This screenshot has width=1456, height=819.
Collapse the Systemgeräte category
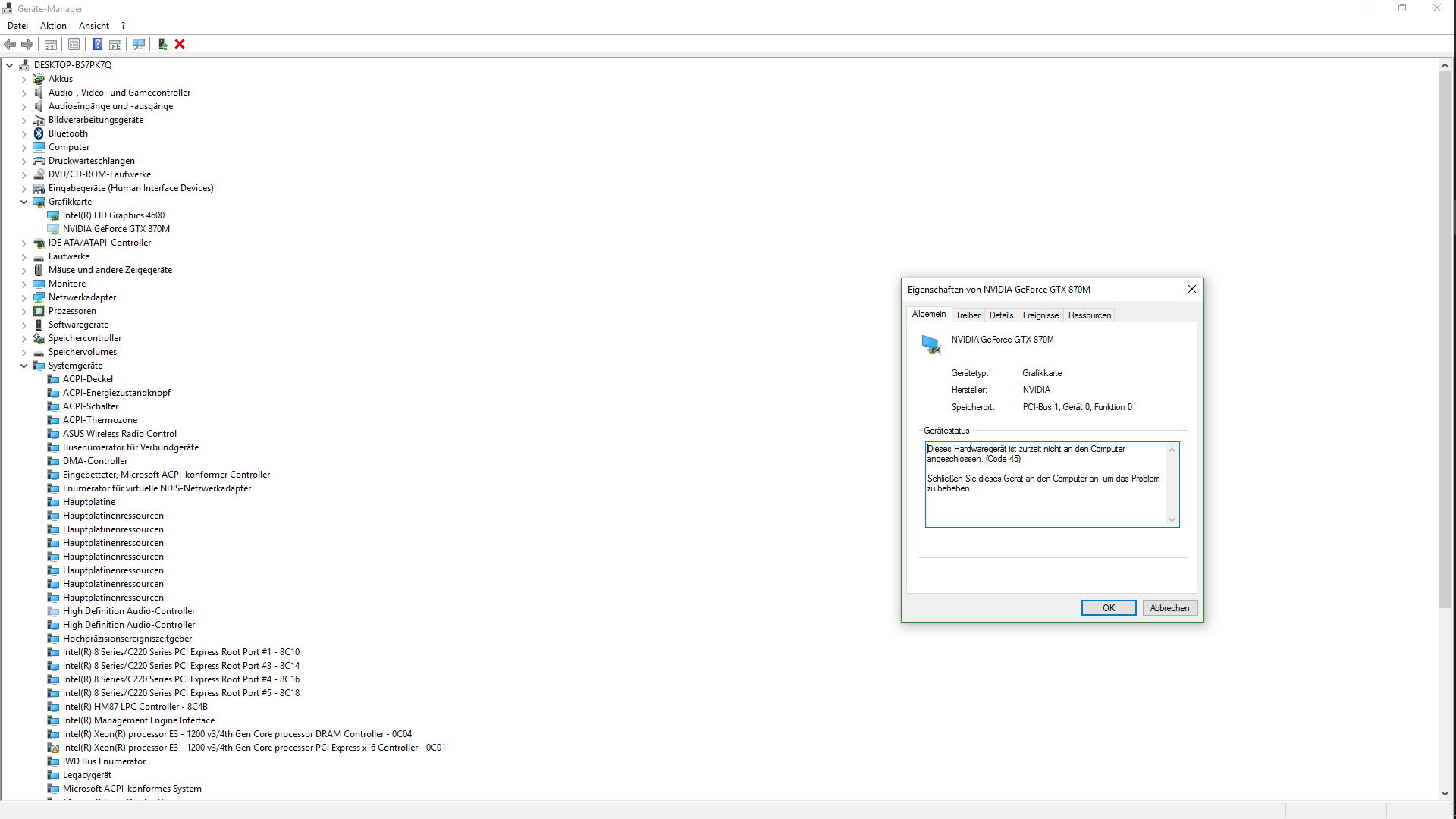(24, 366)
